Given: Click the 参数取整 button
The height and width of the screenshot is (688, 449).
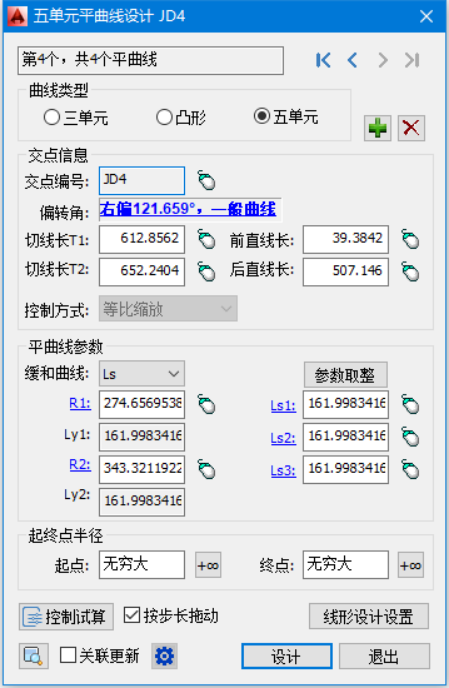Looking at the screenshot, I should (x=345, y=375).
